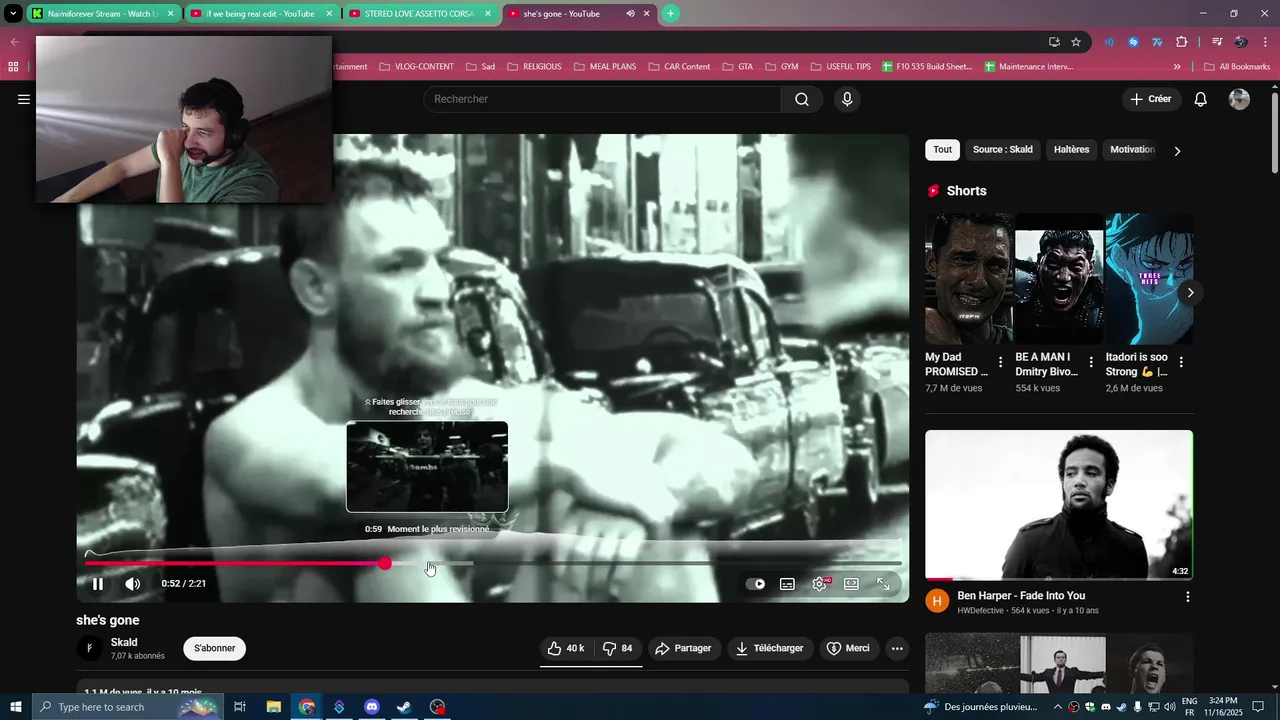1280x720 pixels.
Task: Click the Télécharger download button
Action: point(770,648)
